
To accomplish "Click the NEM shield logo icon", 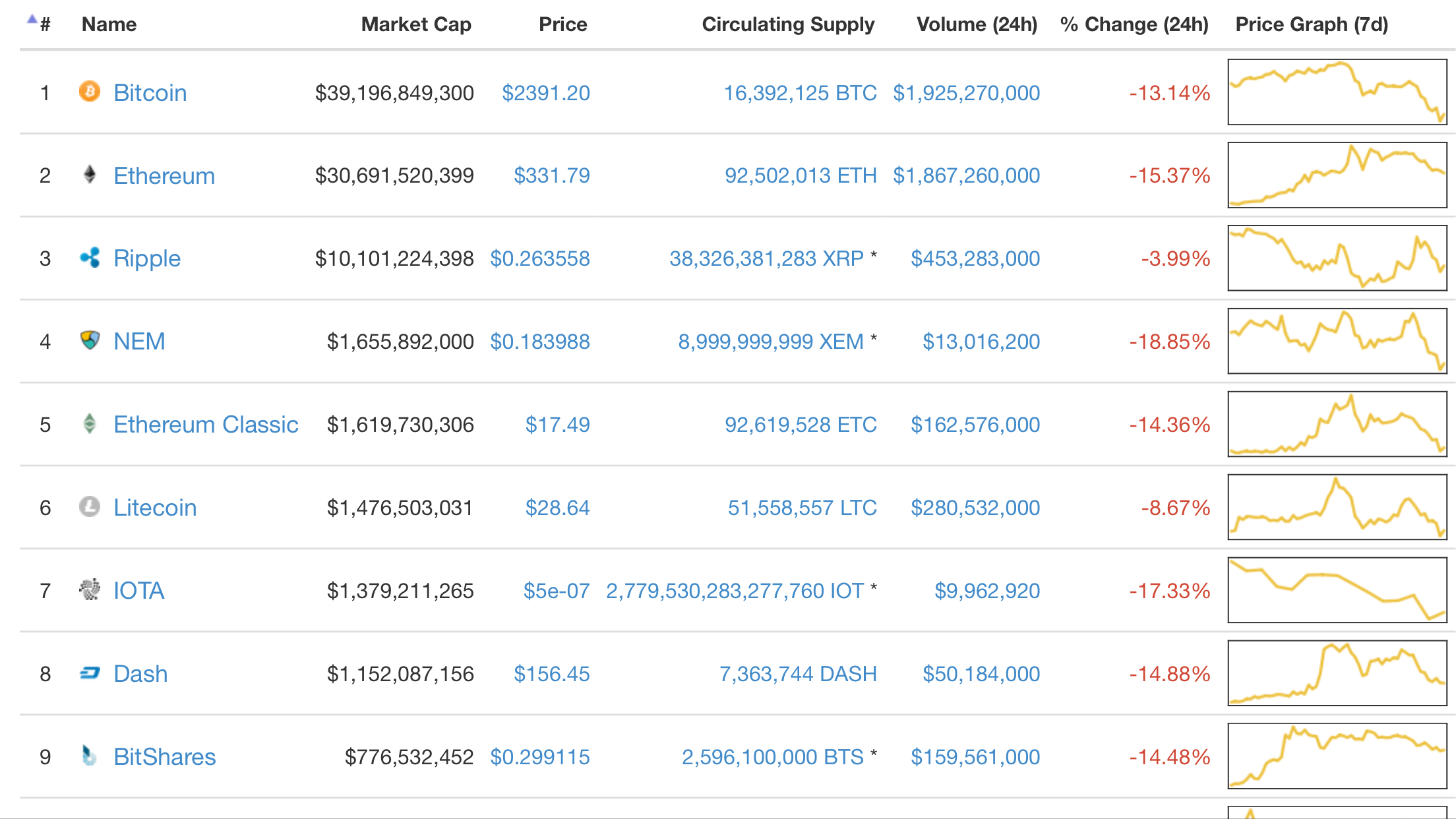I will pos(90,340).
